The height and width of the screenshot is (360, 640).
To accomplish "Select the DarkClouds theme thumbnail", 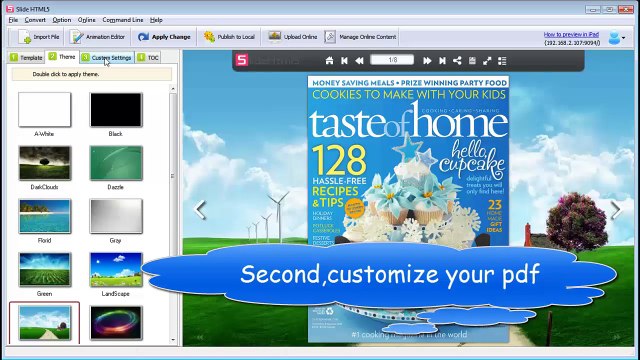I will point(44,163).
